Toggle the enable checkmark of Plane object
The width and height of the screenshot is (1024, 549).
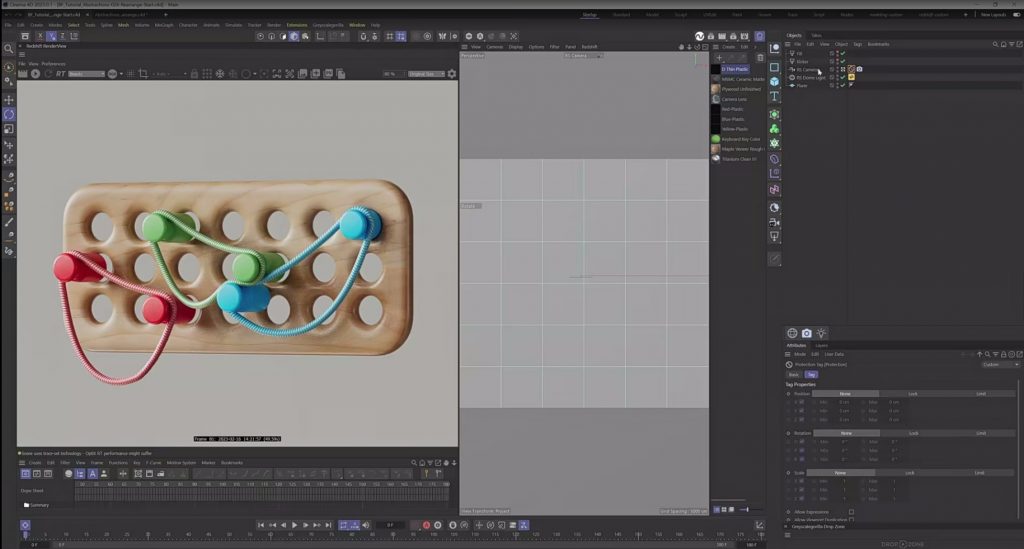click(x=842, y=86)
